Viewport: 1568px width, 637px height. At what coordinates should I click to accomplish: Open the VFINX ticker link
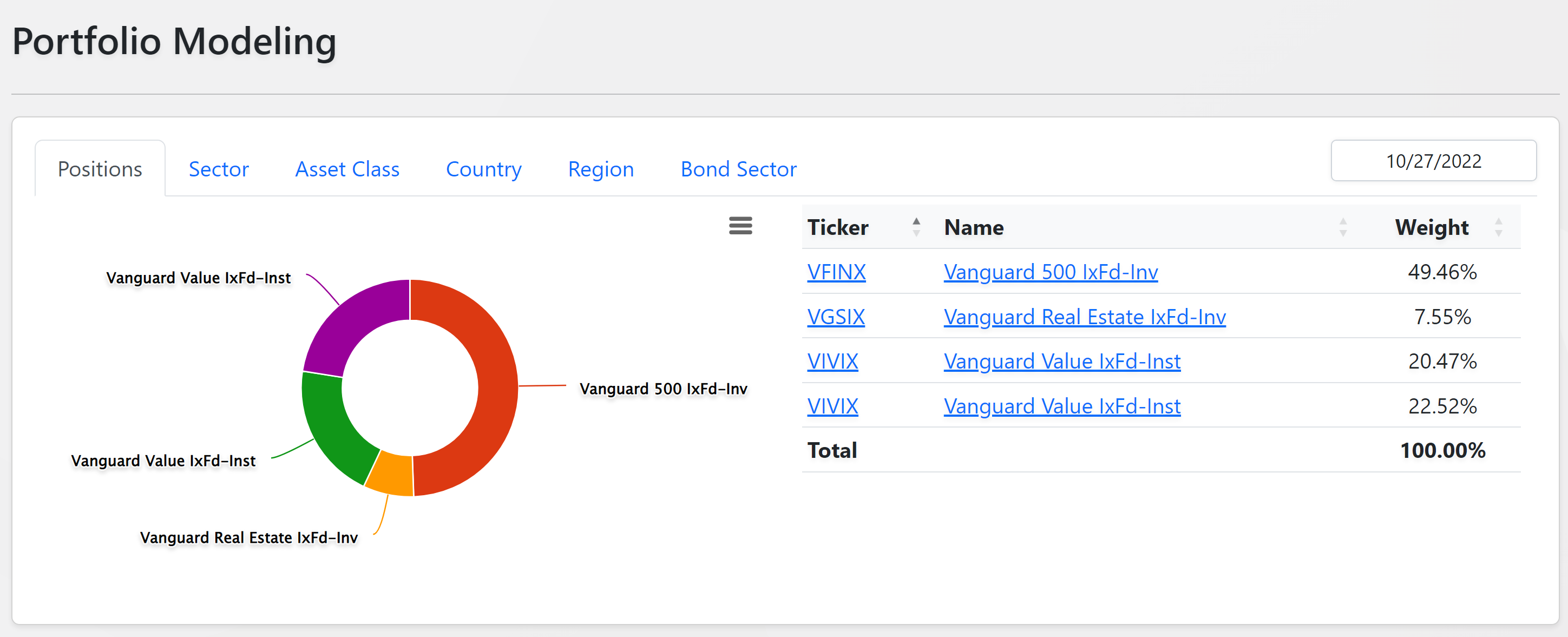pos(836,272)
